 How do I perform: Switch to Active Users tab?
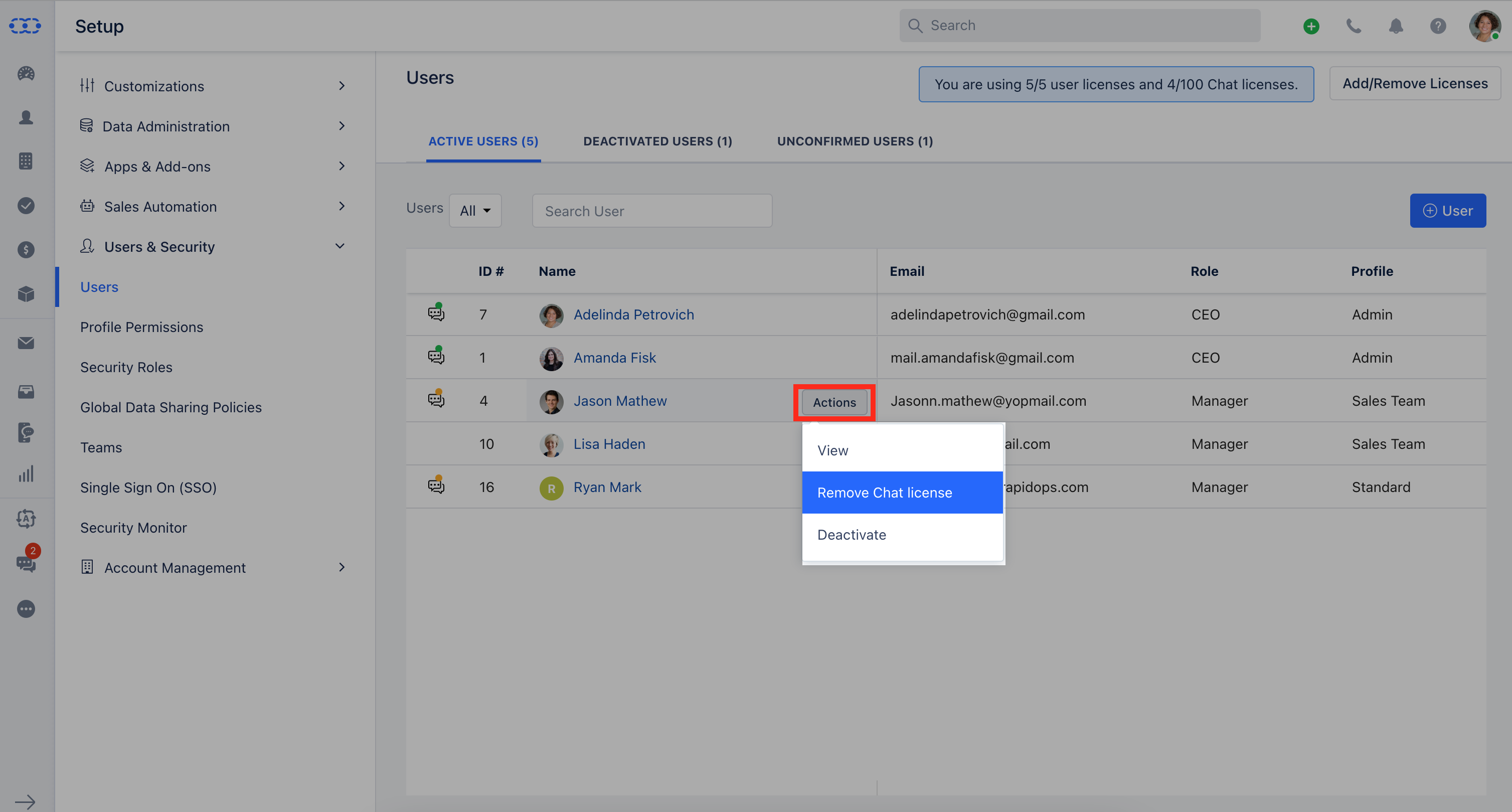(x=483, y=141)
